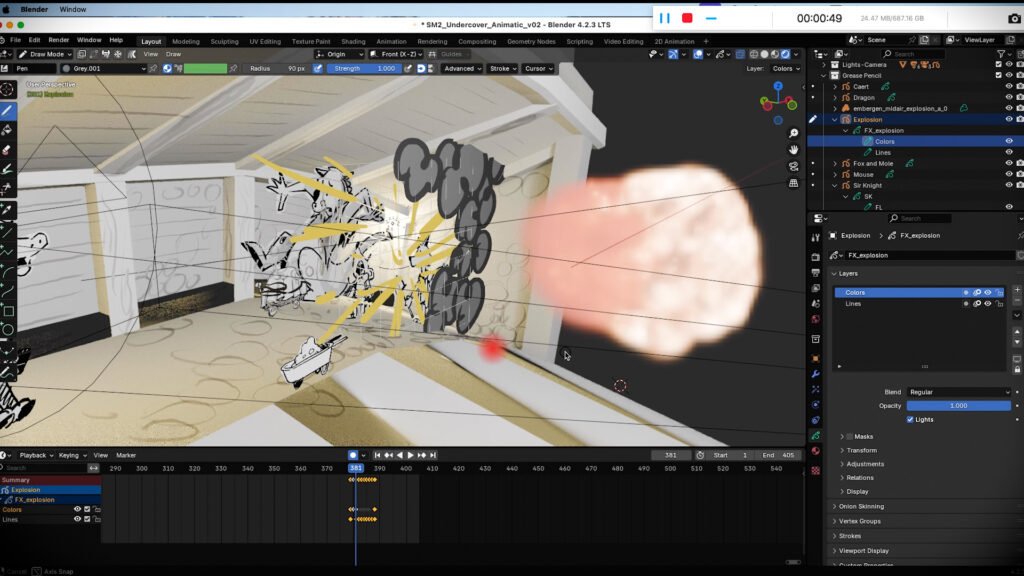1024x576 pixels.
Task: Open the Tool properties tab icon
Action: tap(816, 238)
